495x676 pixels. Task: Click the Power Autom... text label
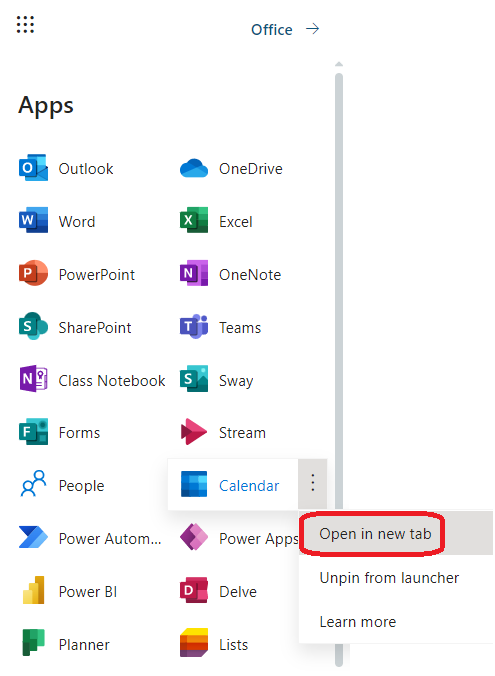click(110, 538)
